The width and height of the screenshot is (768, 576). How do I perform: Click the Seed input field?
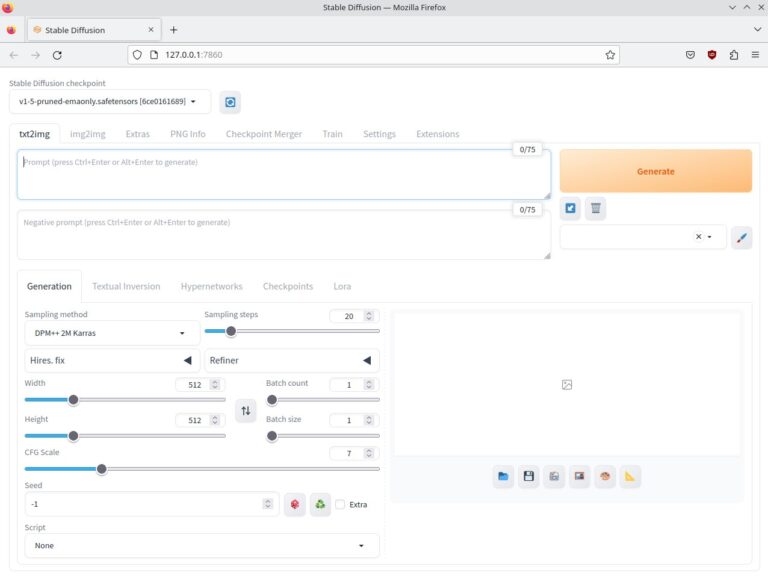pos(152,504)
